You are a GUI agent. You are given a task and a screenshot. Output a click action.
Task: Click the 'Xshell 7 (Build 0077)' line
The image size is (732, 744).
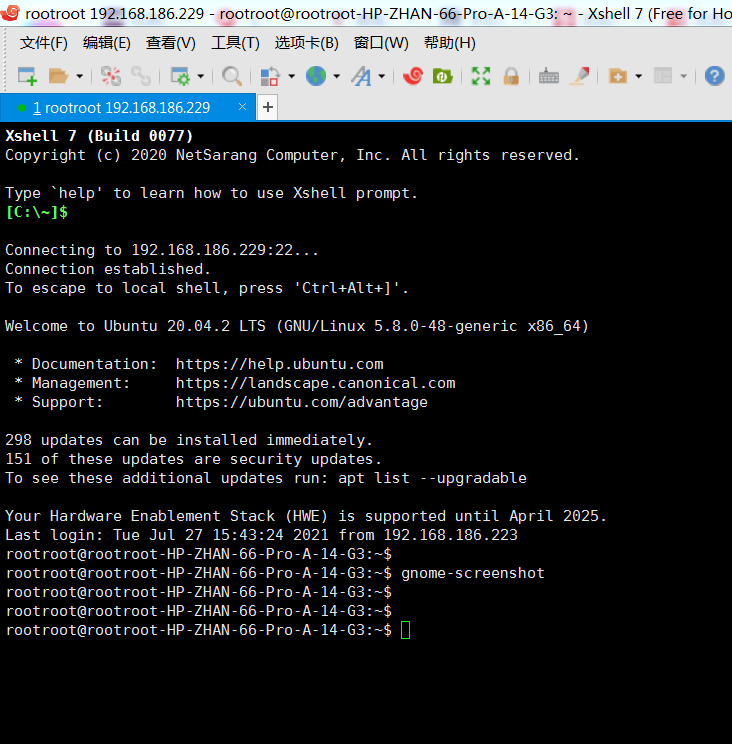coord(99,136)
